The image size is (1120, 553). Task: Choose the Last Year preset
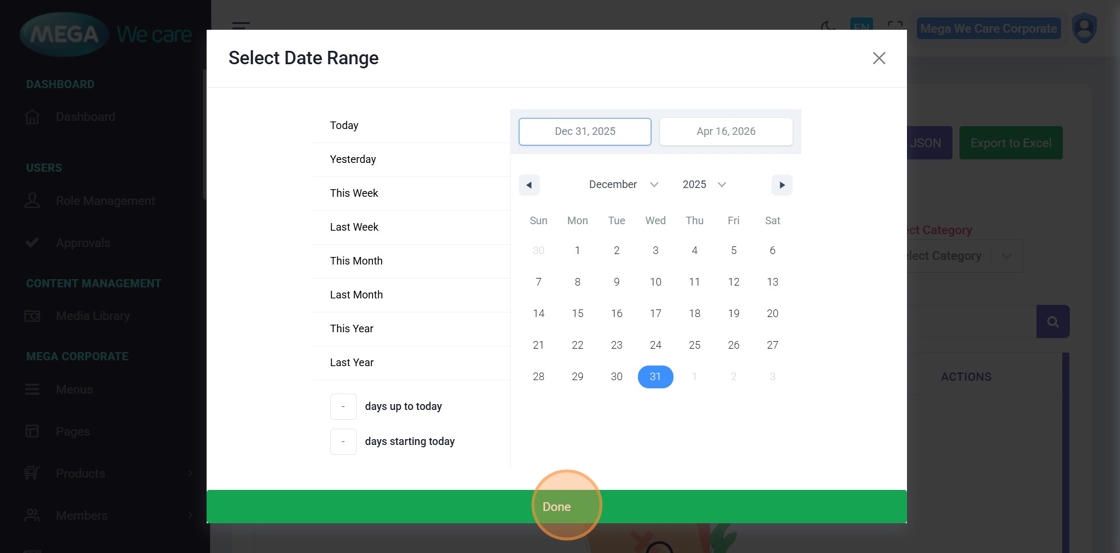[x=352, y=363]
